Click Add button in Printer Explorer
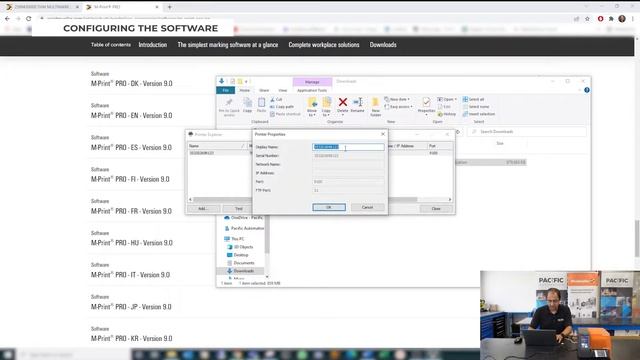640x360 pixels. (203, 209)
